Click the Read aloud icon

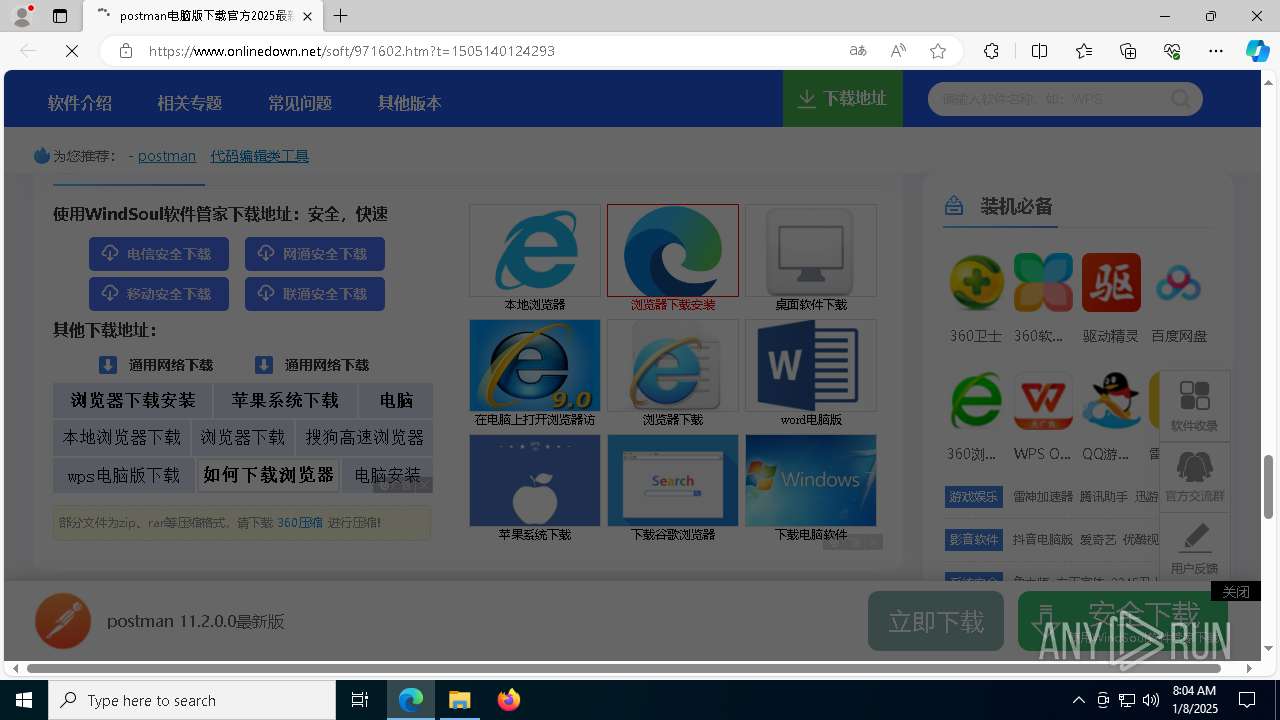pos(898,51)
